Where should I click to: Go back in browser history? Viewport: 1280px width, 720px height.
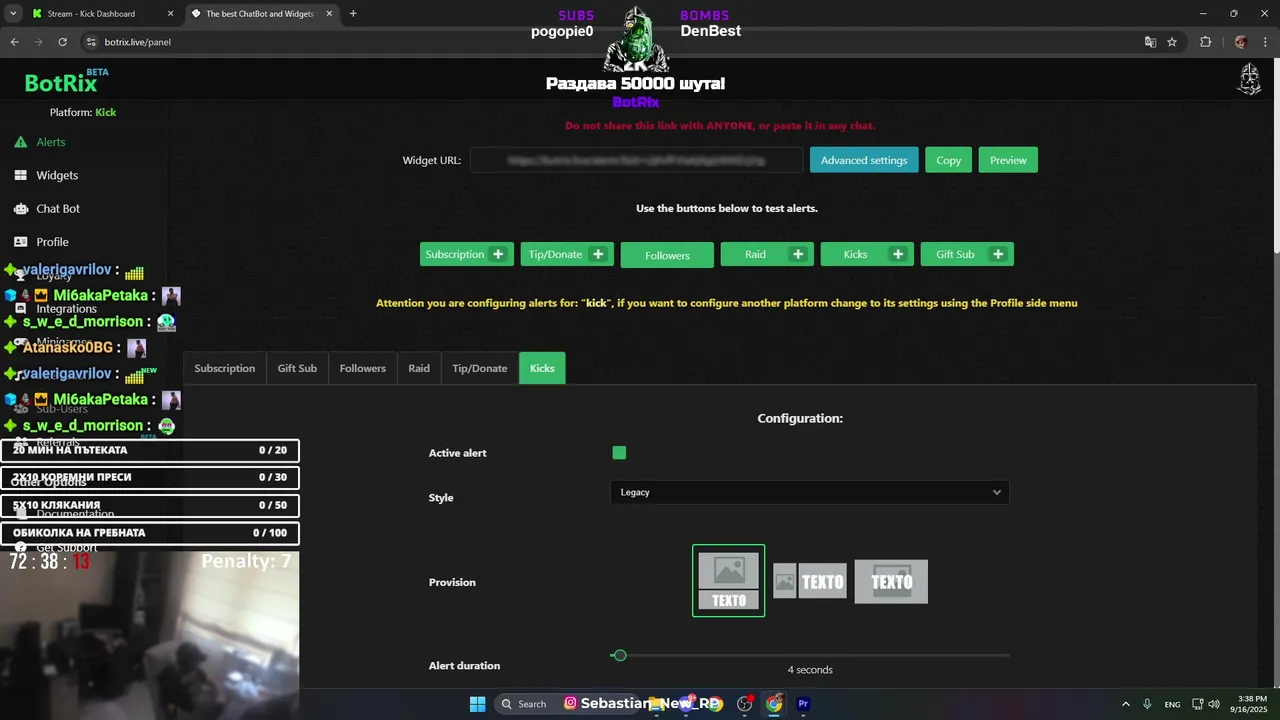(14, 42)
